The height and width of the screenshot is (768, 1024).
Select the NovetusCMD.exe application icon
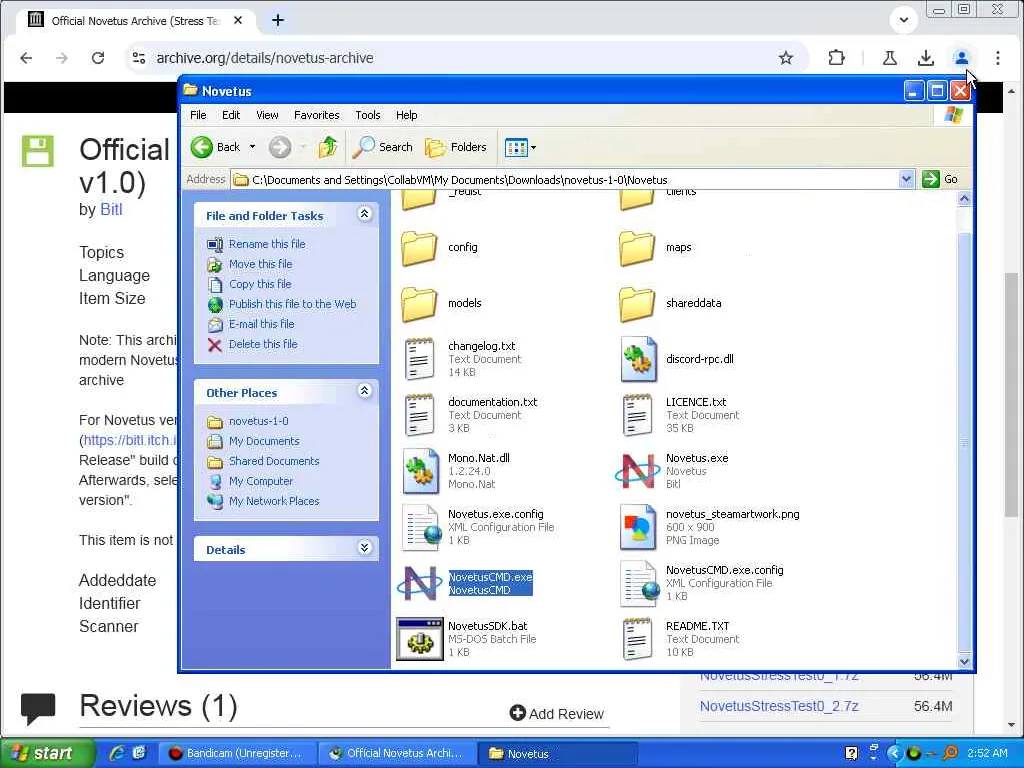[419, 583]
